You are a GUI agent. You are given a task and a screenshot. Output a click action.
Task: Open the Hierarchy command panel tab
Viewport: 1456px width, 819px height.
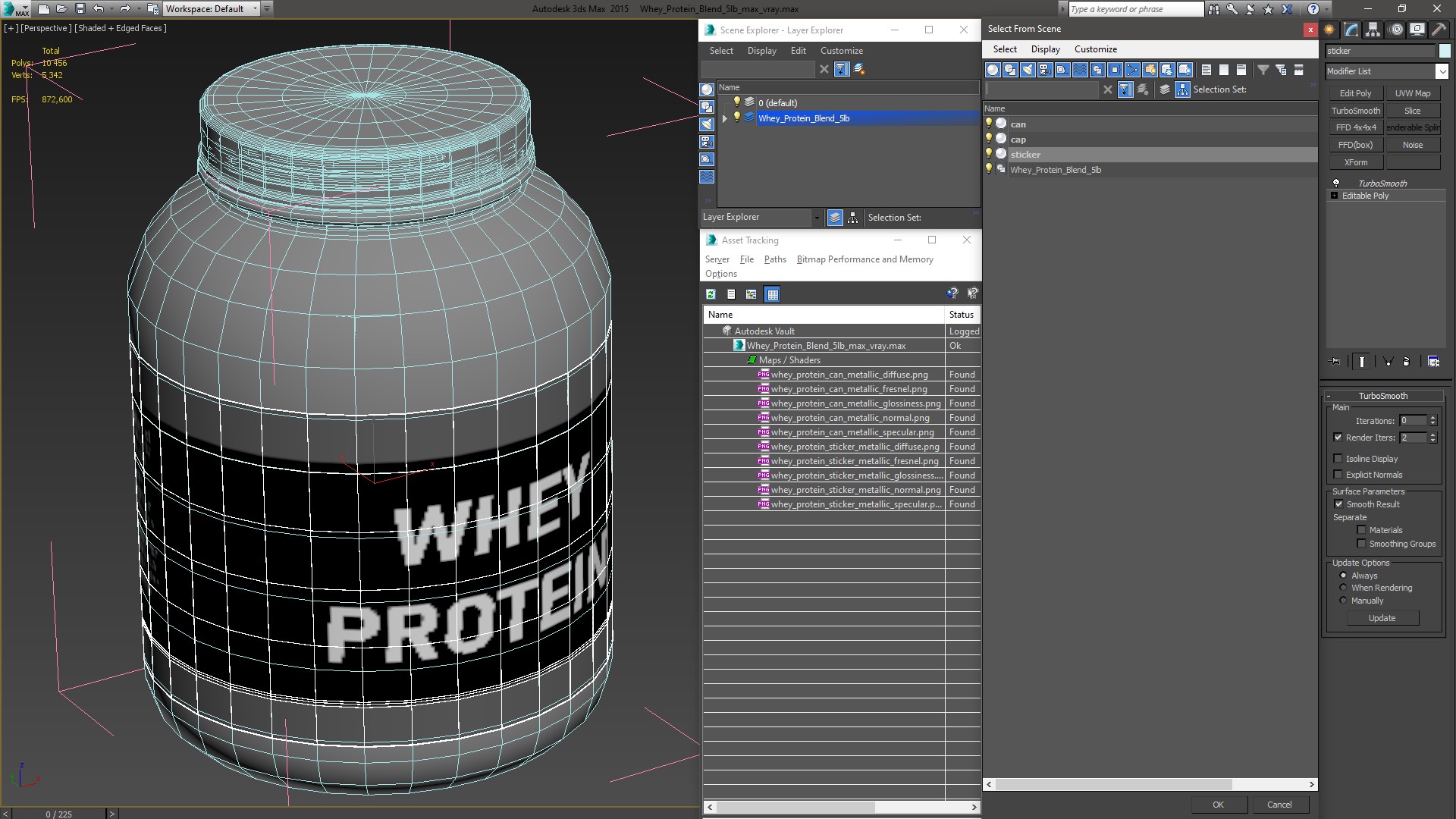(x=1373, y=30)
